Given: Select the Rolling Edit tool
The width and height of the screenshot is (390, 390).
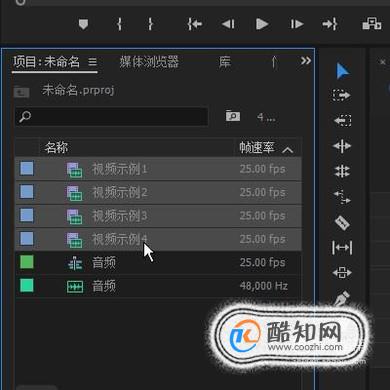Looking at the screenshot, I should pyautogui.click(x=342, y=171).
